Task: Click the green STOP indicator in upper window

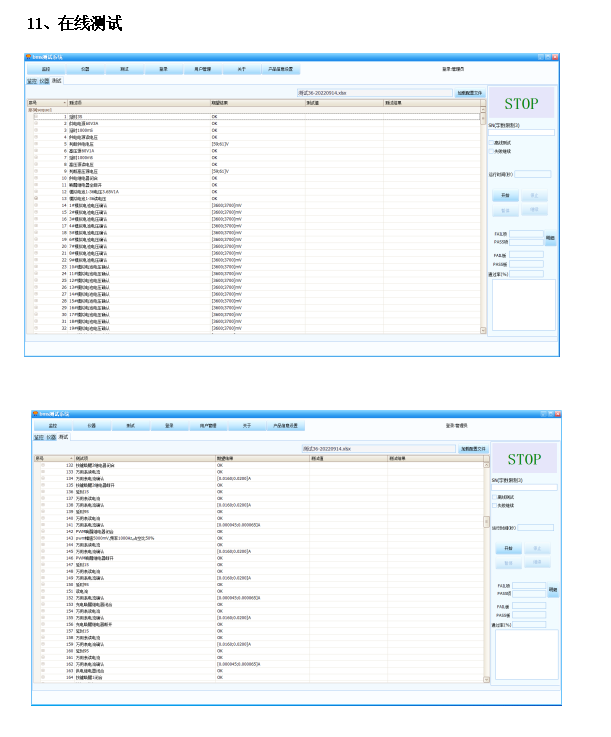Action: click(520, 103)
